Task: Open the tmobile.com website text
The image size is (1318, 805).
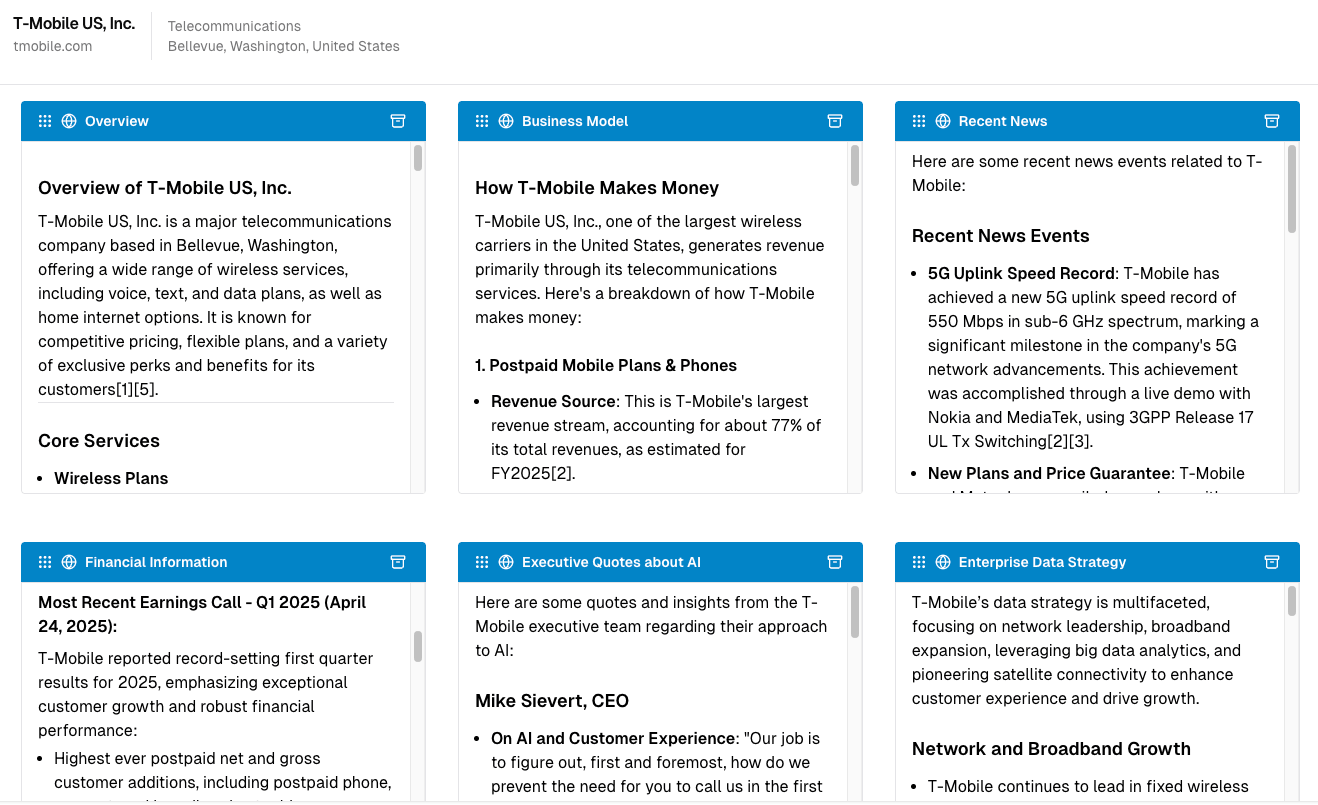Action: [53, 46]
